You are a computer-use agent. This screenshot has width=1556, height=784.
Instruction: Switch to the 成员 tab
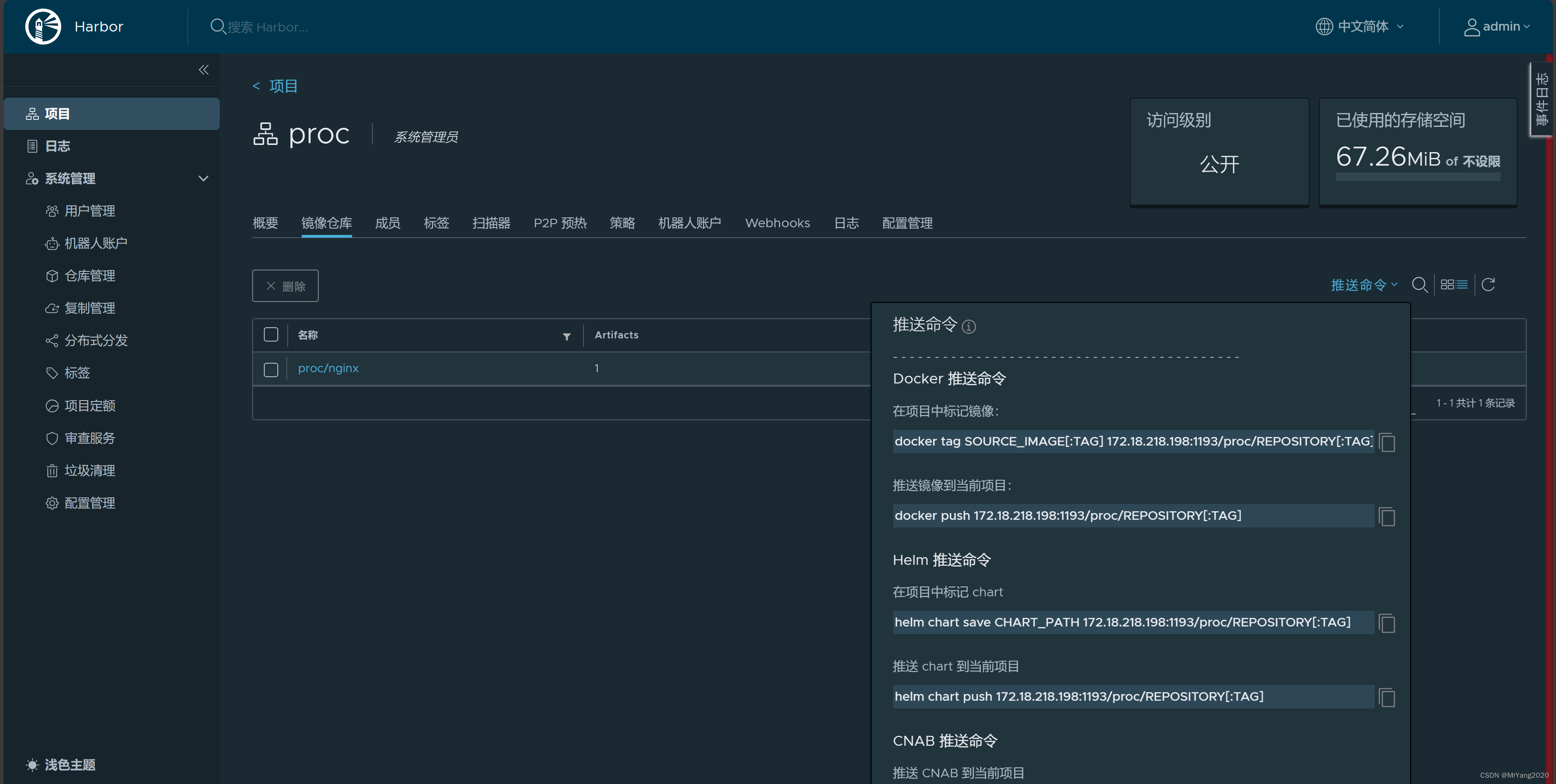click(x=388, y=223)
